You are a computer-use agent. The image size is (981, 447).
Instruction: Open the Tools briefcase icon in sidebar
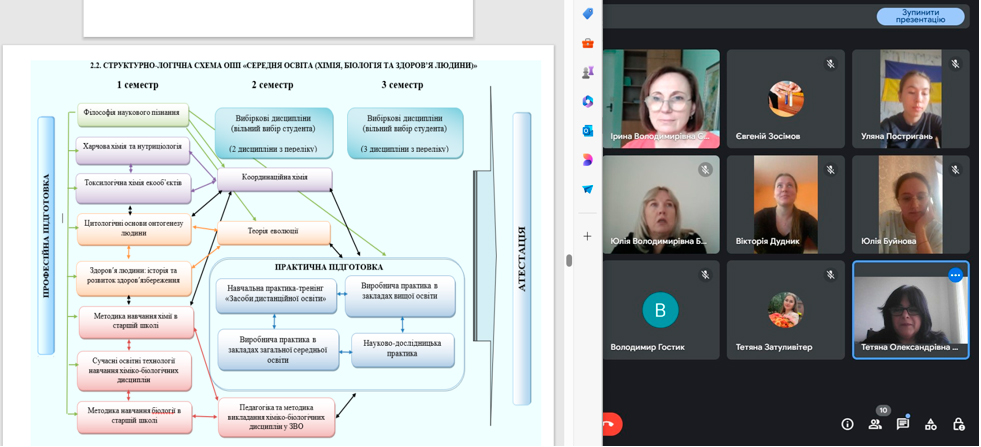click(588, 43)
